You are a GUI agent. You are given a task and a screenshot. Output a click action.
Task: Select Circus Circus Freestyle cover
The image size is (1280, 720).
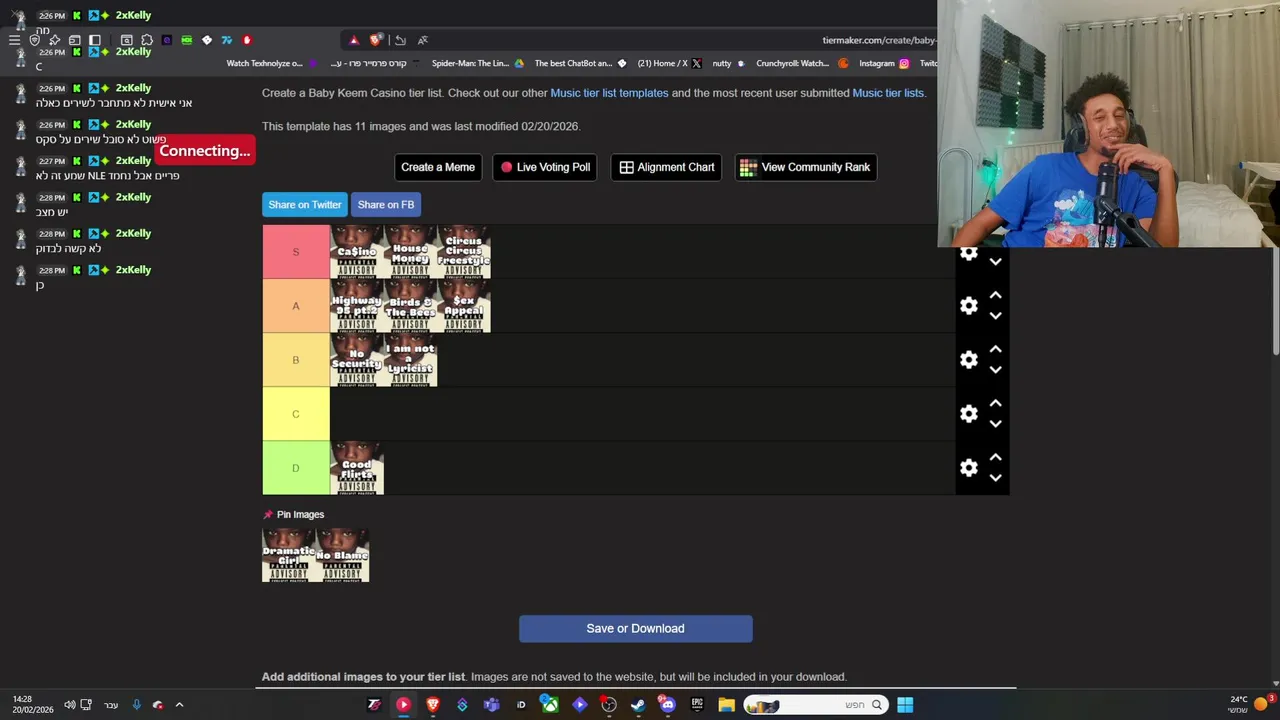(x=464, y=252)
